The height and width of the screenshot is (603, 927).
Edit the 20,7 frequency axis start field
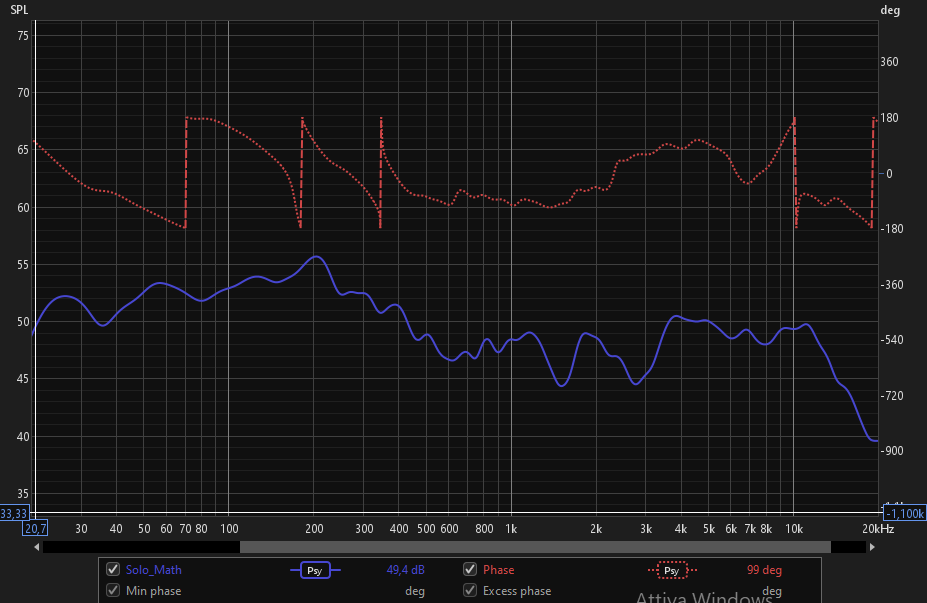[35, 528]
